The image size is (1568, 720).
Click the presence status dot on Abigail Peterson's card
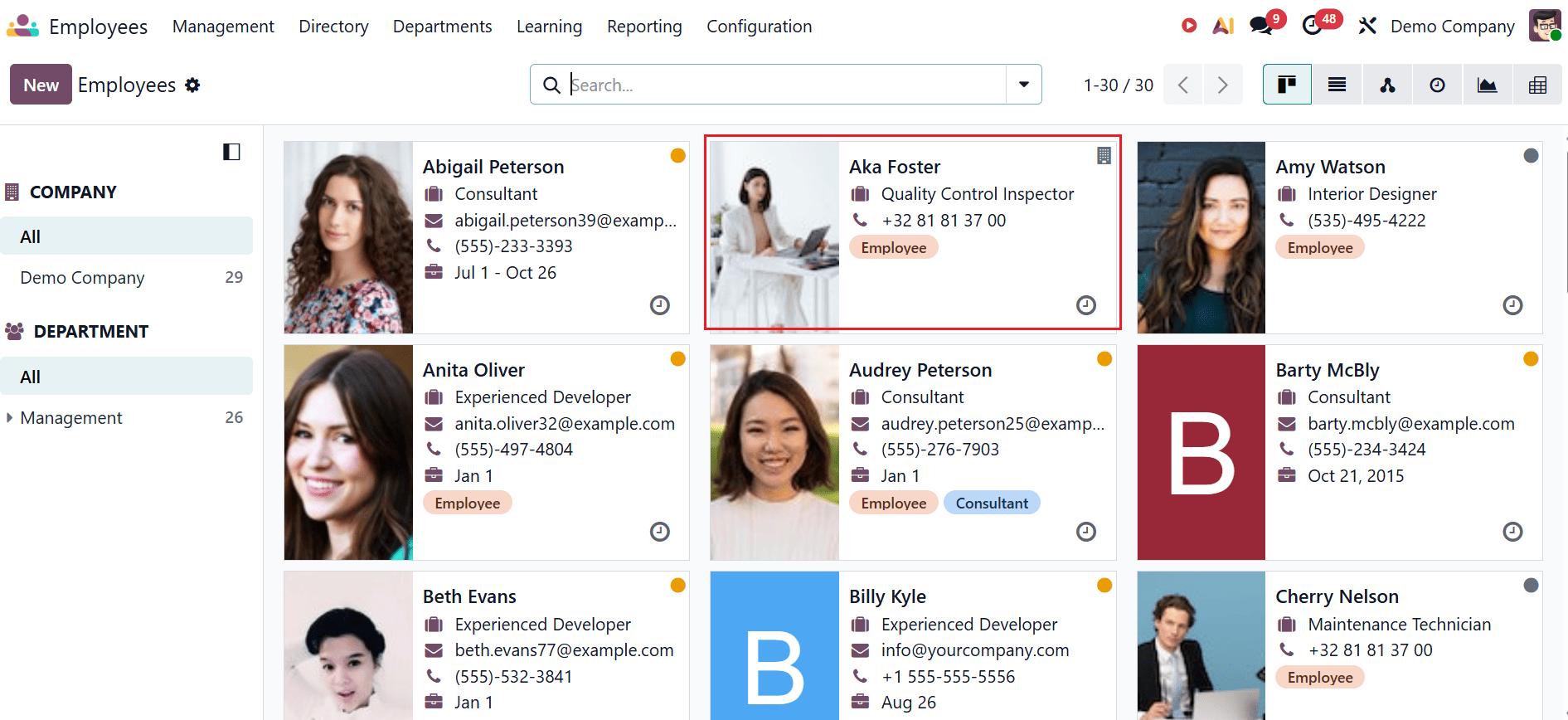pos(678,155)
